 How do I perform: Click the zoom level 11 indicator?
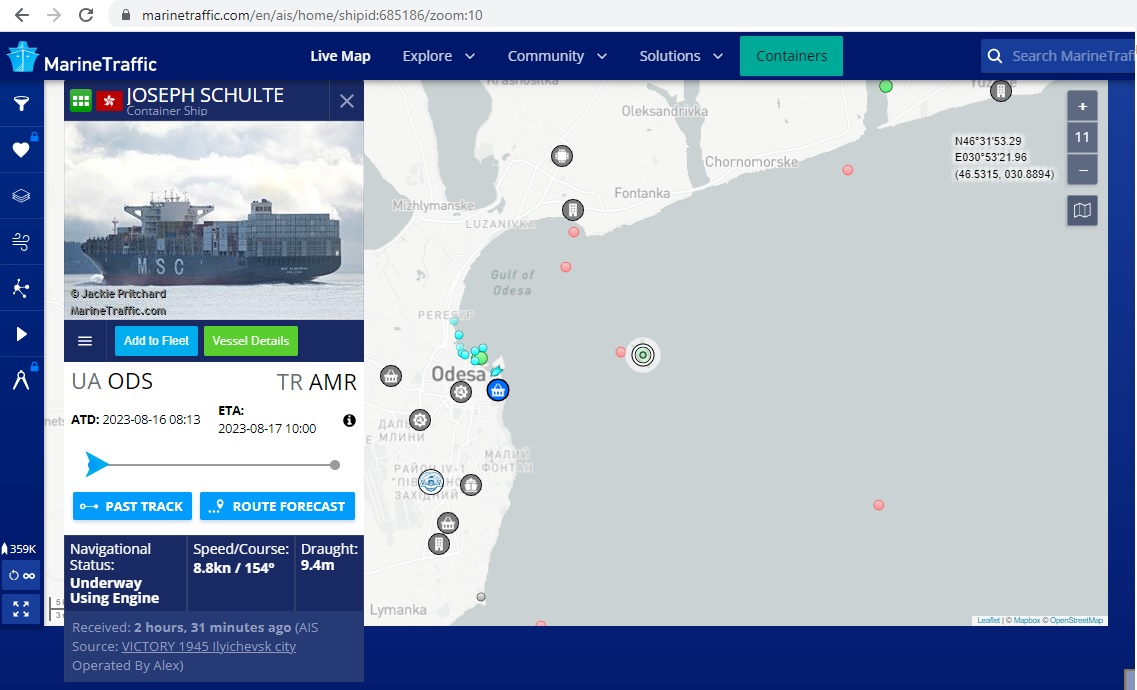[1082, 138]
